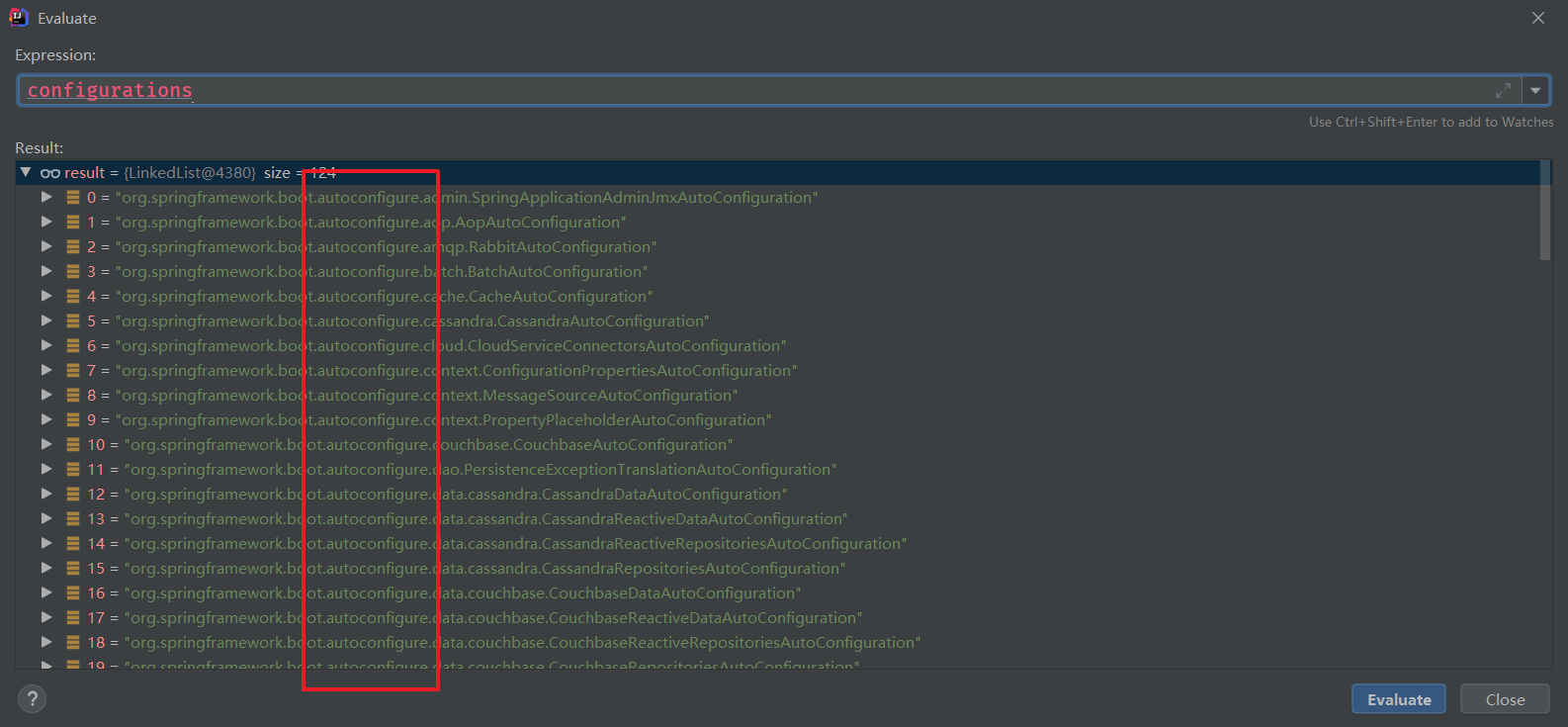Click the field icon of element 13
The image size is (1568, 727).
point(73,519)
